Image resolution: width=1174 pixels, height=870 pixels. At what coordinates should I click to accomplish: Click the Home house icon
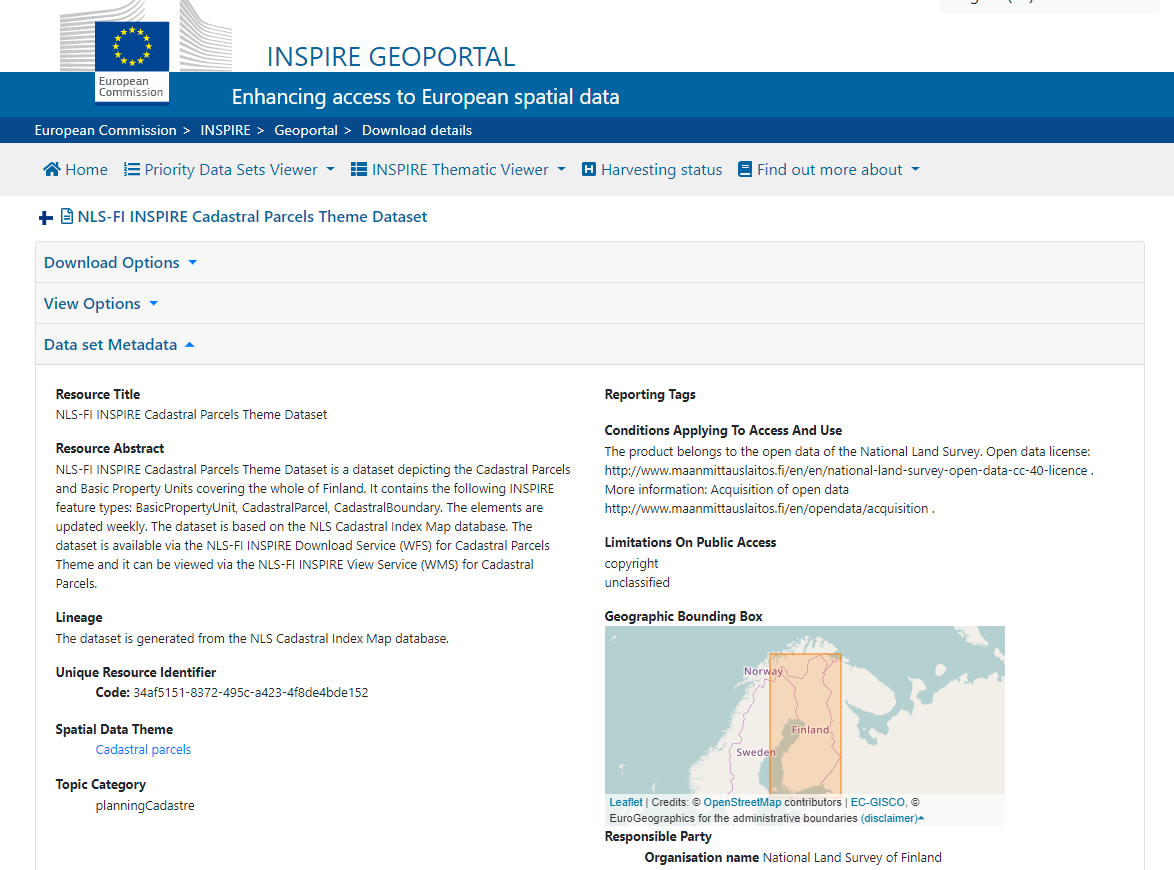pos(52,170)
